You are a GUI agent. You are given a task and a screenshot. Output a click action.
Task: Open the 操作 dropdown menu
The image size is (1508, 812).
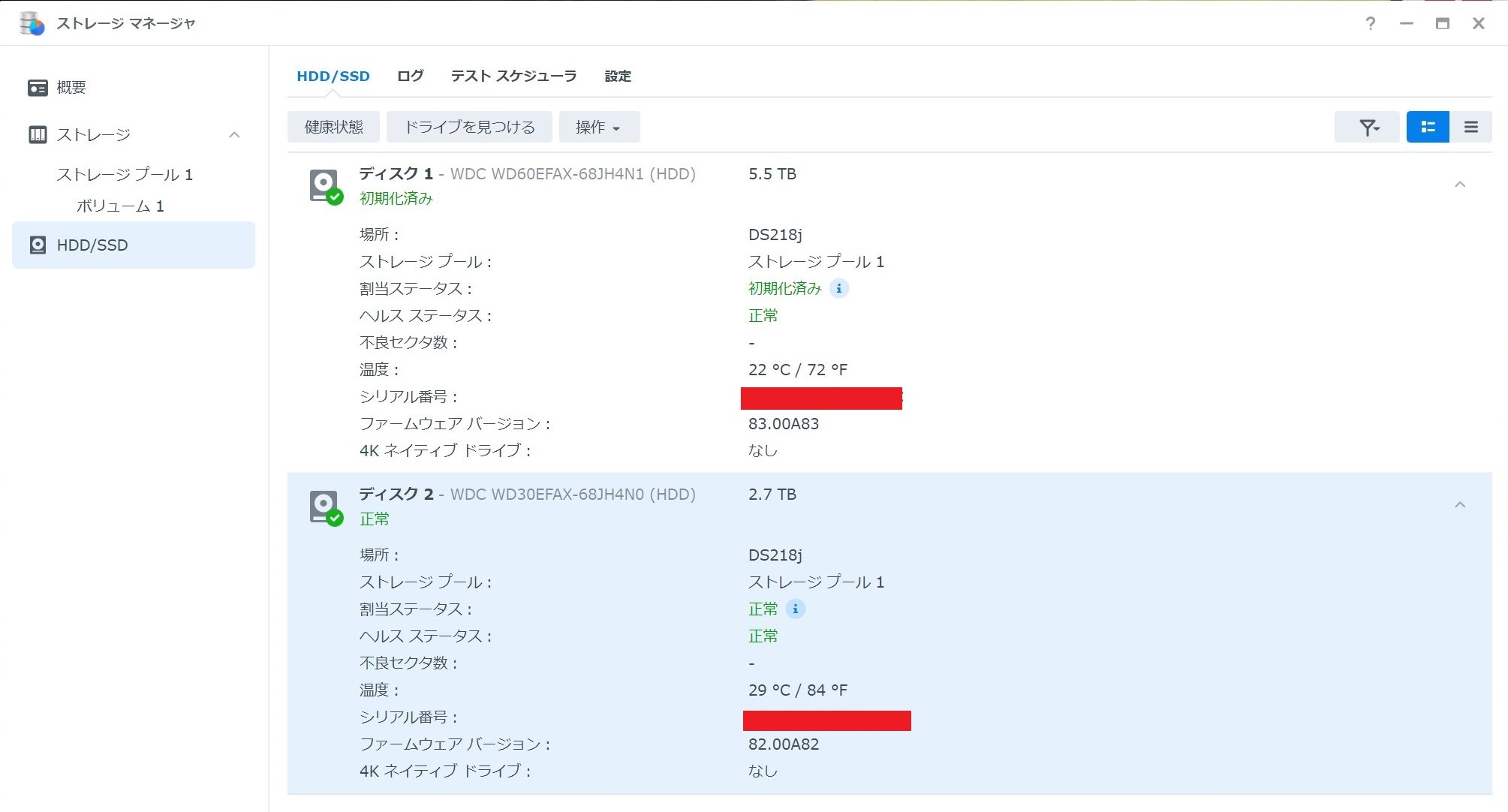[598, 128]
